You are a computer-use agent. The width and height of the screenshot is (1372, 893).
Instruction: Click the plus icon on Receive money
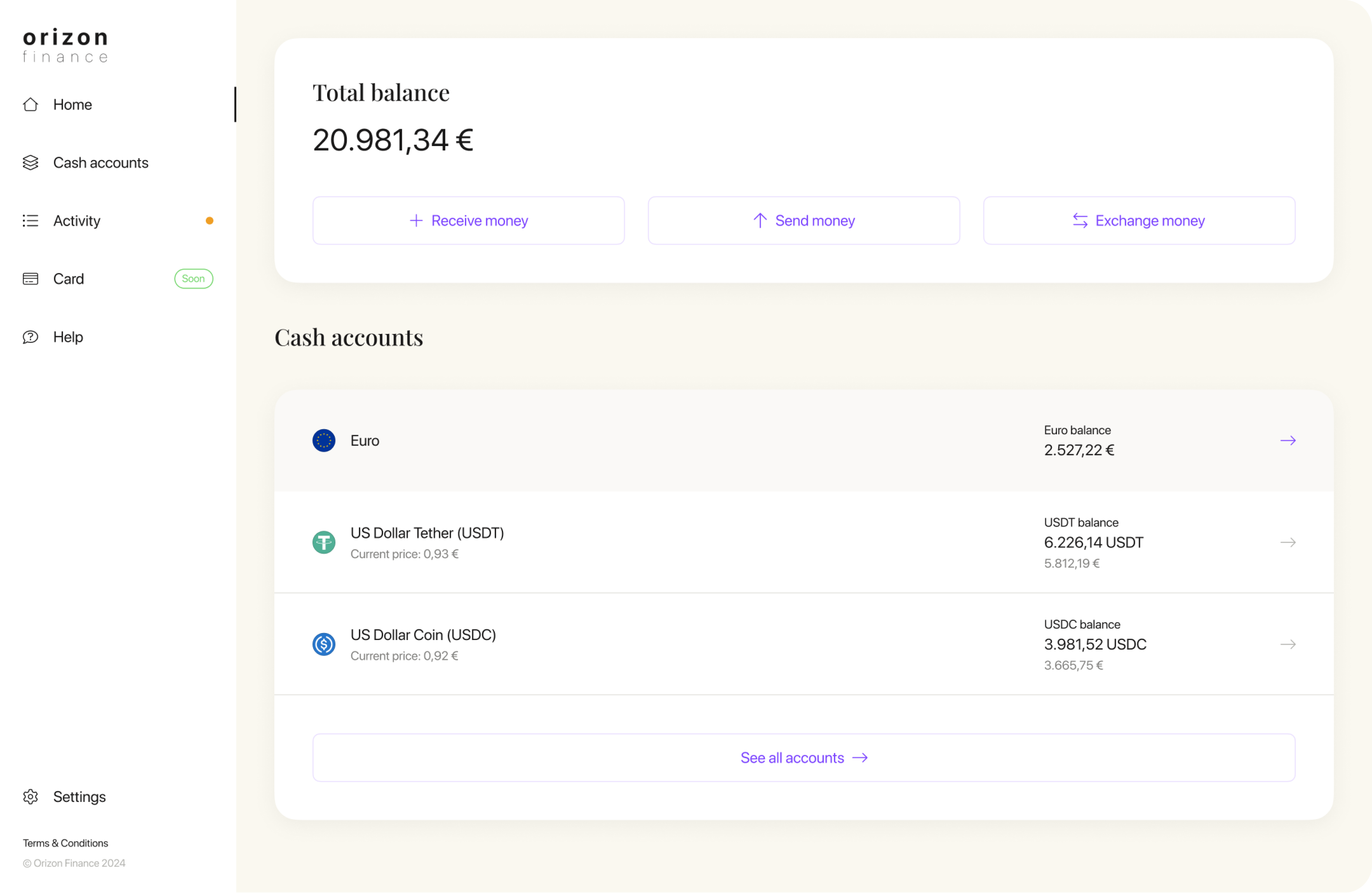(416, 221)
